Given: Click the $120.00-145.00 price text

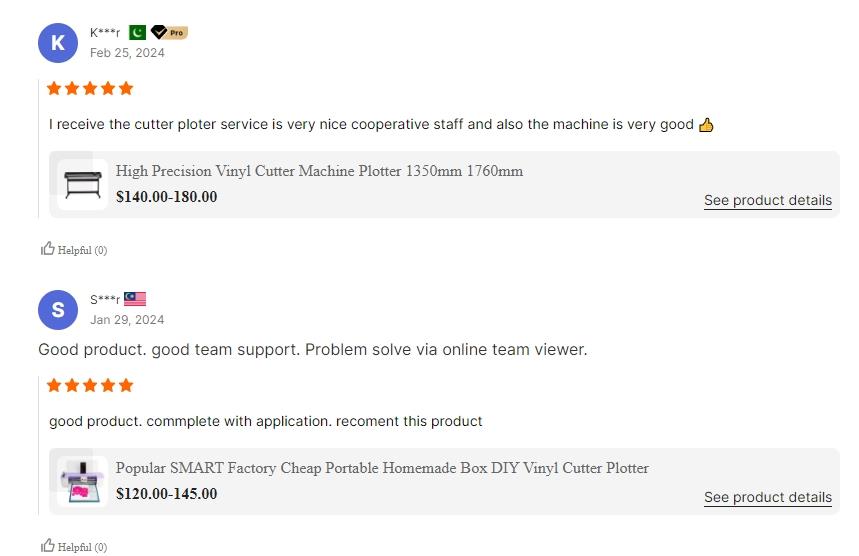Looking at the screenshot, I should [x=166, y=494].
